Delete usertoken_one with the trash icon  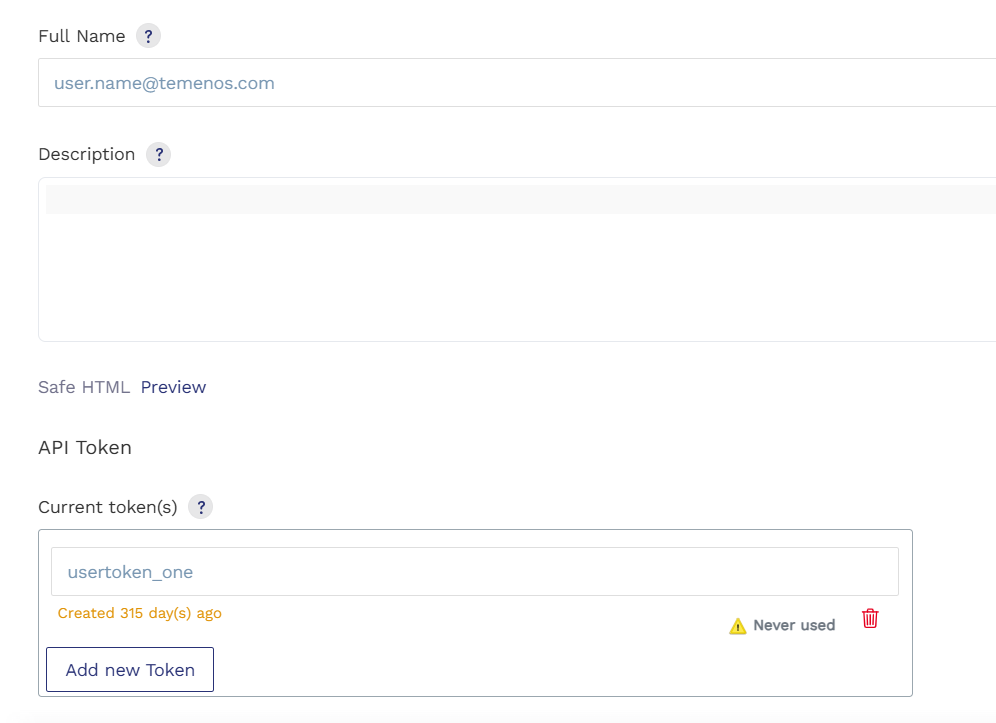[870, 618]
